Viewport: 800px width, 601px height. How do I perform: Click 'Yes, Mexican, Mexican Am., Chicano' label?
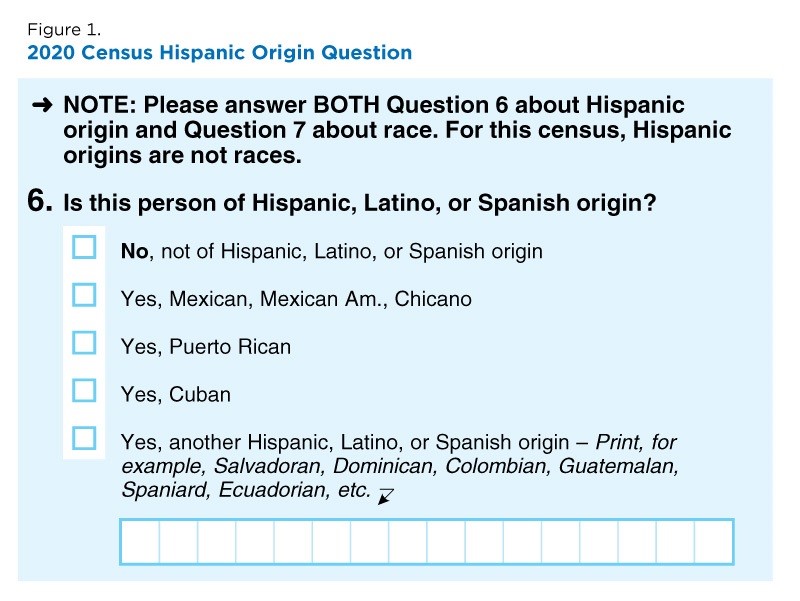coord(296,299)
